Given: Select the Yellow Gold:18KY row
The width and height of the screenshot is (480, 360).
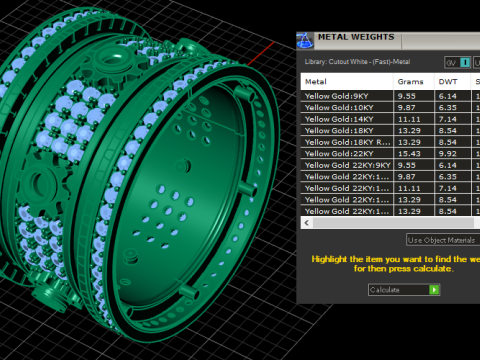Looking at the screenshot, I should tap(390, 131).
